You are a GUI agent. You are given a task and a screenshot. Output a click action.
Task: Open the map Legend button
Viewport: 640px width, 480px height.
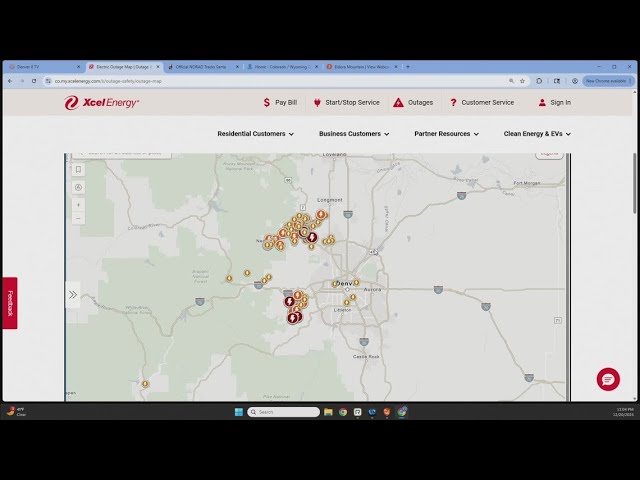tap(549, 154)
